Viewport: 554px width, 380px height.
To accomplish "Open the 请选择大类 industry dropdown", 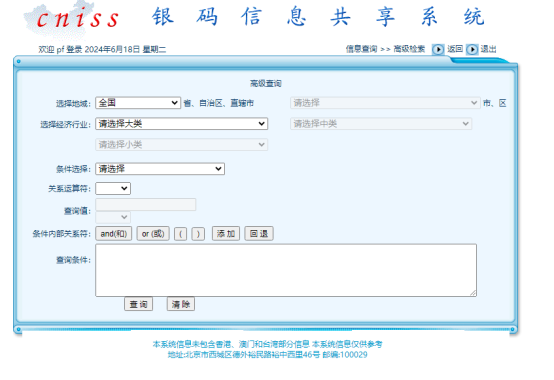I will pos(182,124).
